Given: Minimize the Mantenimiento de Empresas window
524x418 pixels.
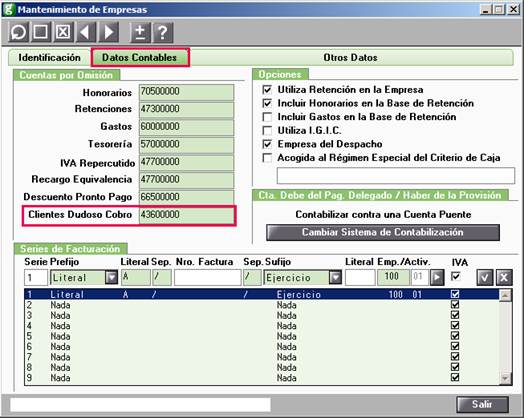Looking at the screenshot, I should [x=486, y=9].
